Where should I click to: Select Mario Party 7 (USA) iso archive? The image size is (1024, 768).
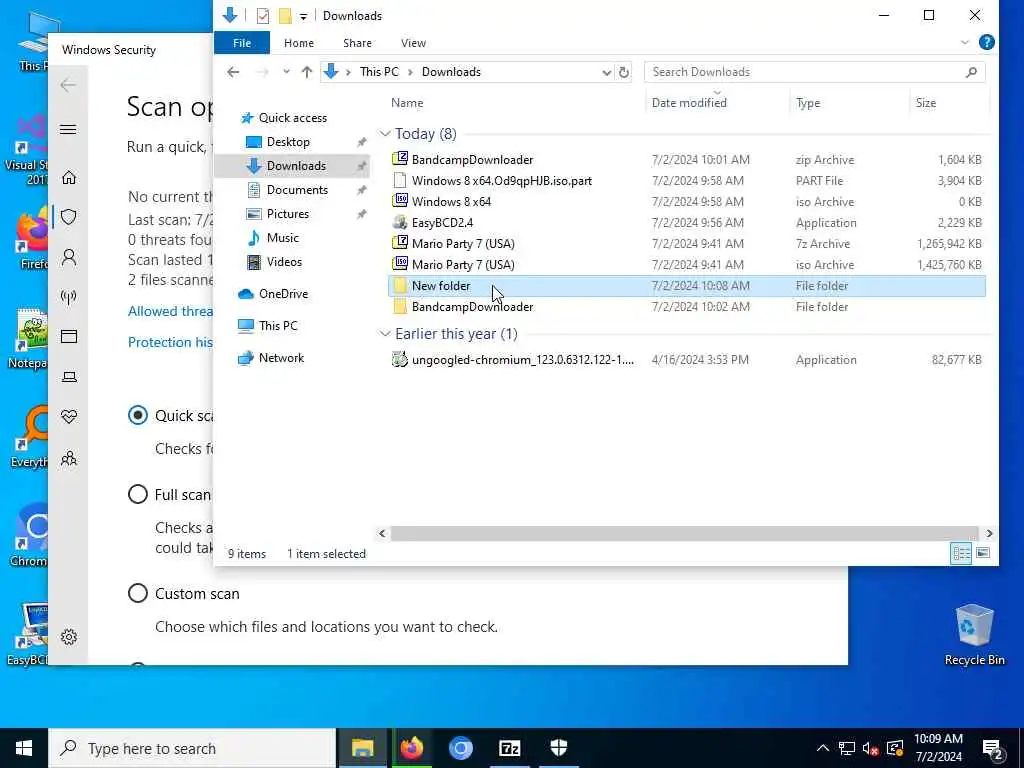(687, 264)
